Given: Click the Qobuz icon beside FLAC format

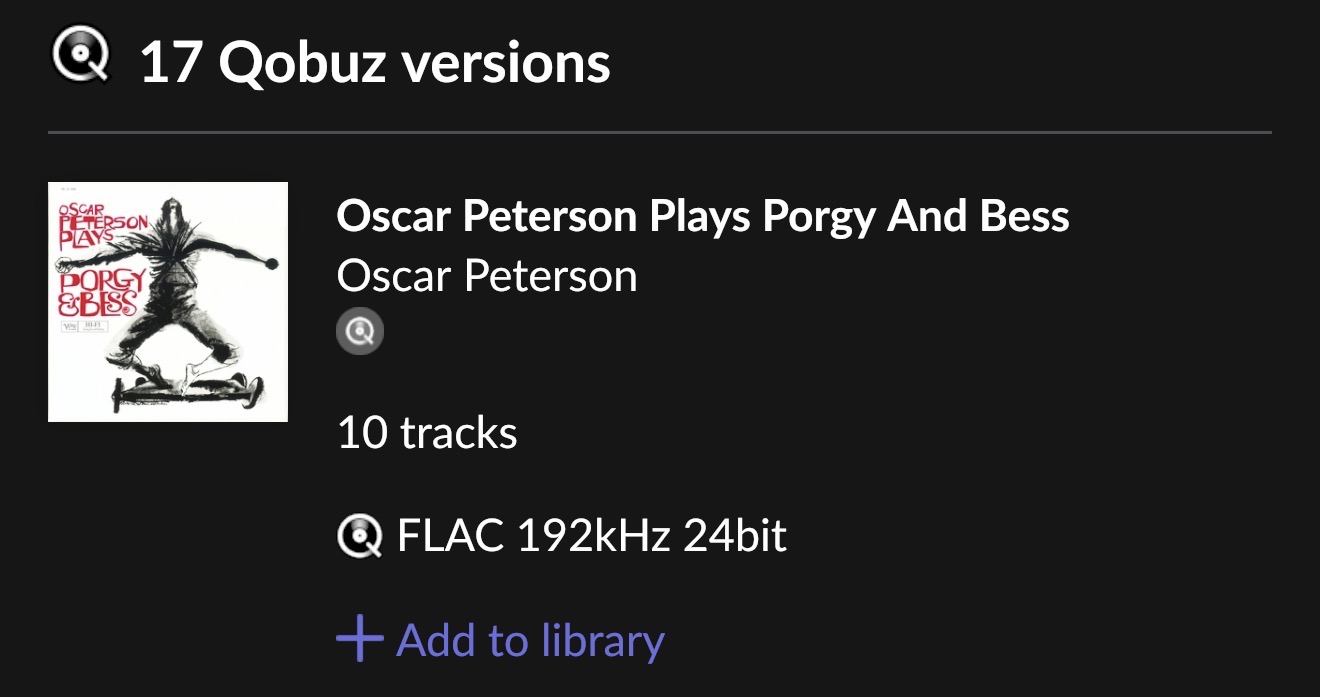Looking at the screenshot, I should point(360,537).
